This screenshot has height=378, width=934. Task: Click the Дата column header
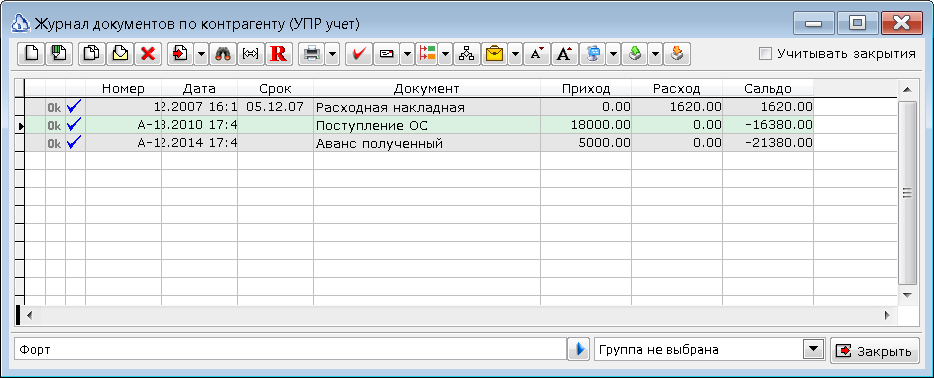click(x=200, y=89)
